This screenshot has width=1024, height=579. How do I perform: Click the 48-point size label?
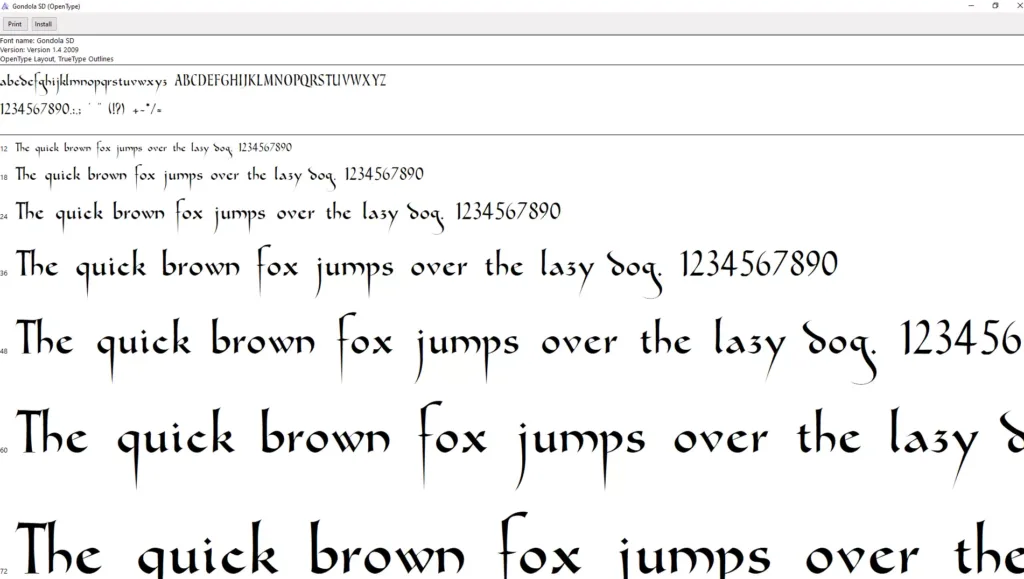(x=4, y=351)
